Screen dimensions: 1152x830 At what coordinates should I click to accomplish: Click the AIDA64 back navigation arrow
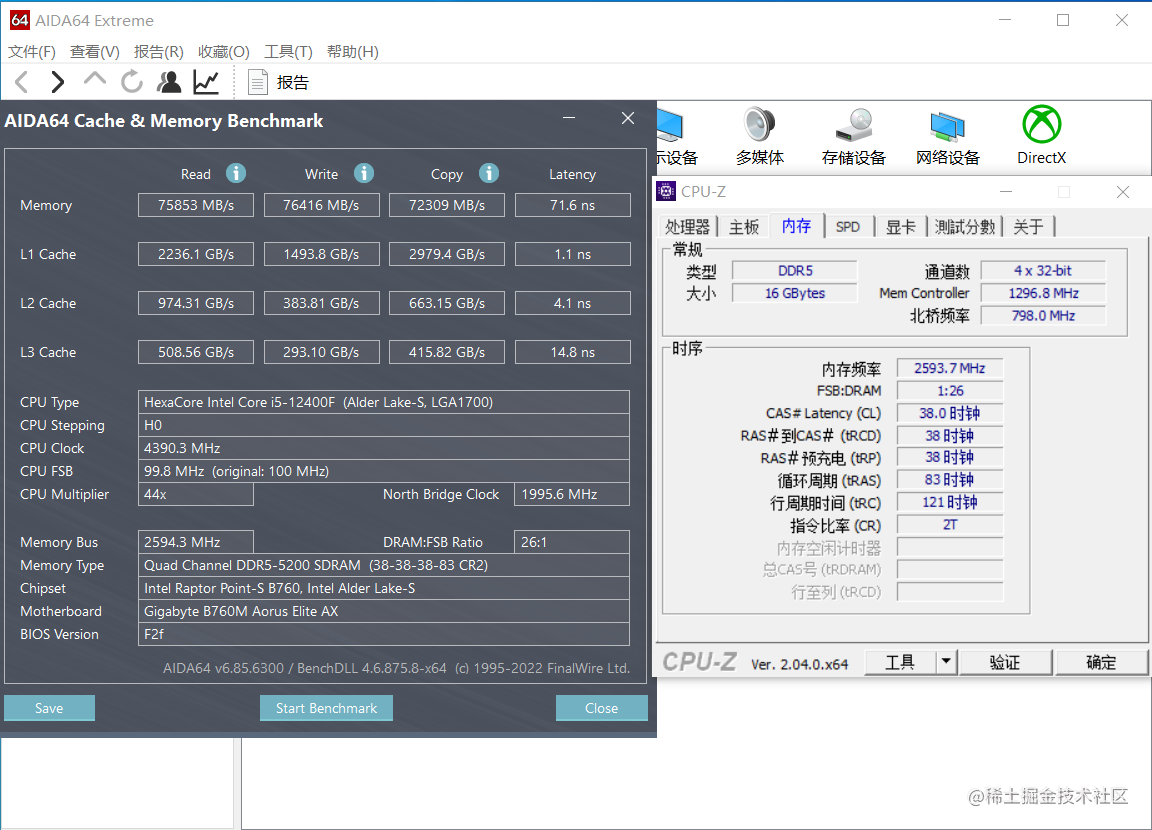coord(22,82)
